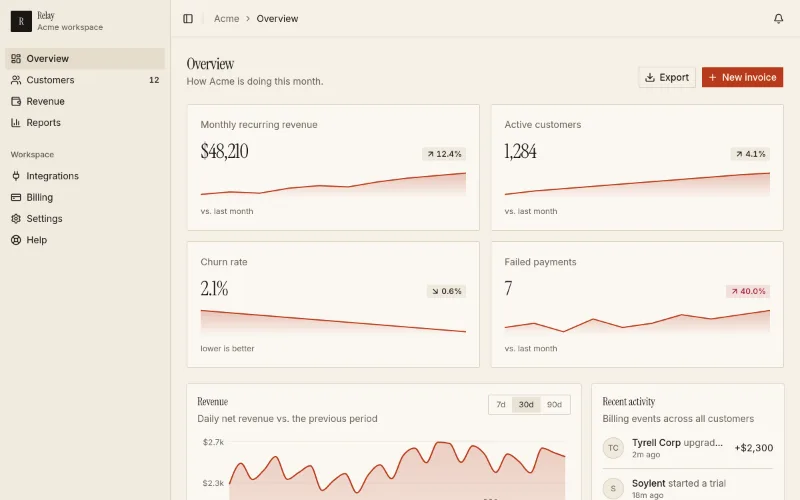
Task: Open the notifications bell
Action: point(778,18)
